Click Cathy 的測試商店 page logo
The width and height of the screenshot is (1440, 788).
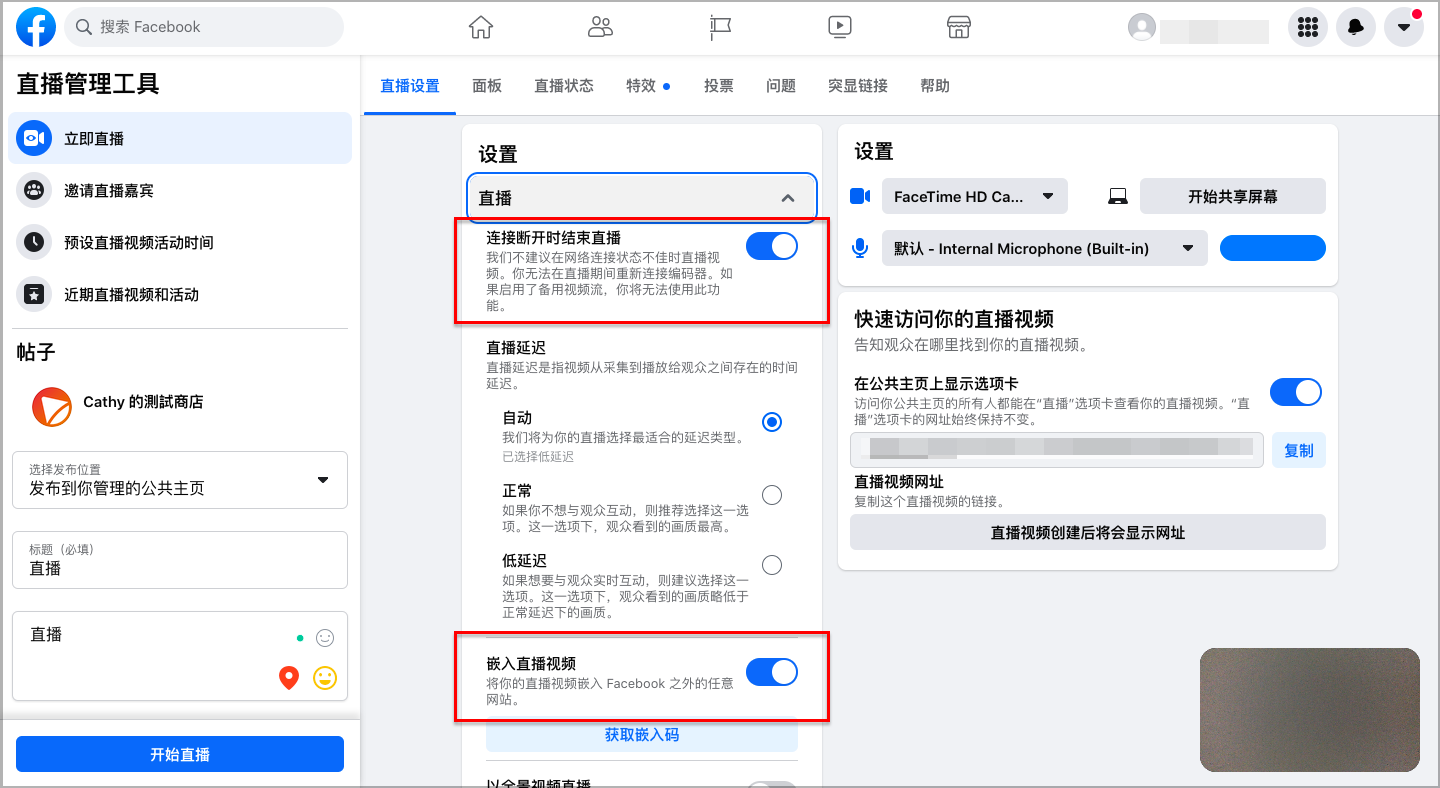(52, 407)
